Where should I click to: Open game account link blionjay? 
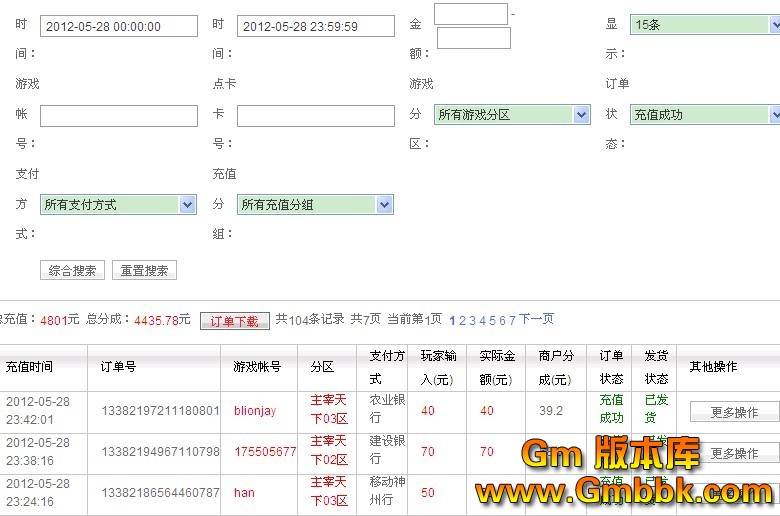[x=255, y=411]
